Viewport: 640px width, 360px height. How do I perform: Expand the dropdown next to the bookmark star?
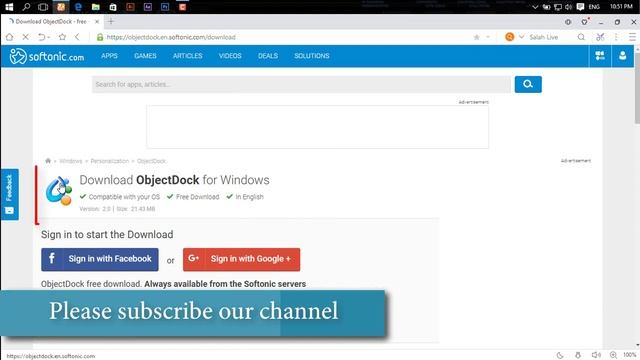[x=488, y=37]
